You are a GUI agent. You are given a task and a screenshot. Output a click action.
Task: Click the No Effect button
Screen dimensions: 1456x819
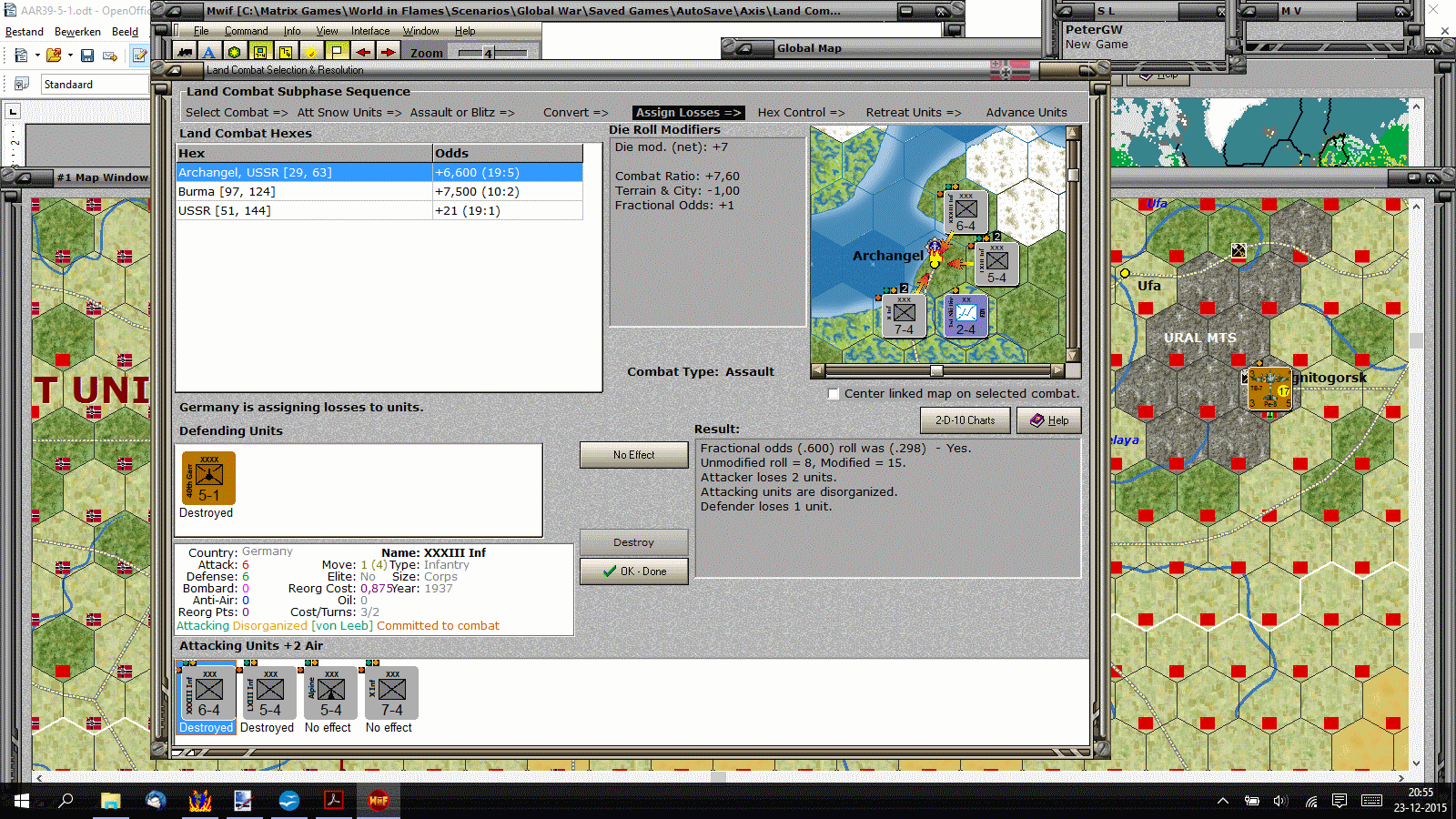click(633, 455)
